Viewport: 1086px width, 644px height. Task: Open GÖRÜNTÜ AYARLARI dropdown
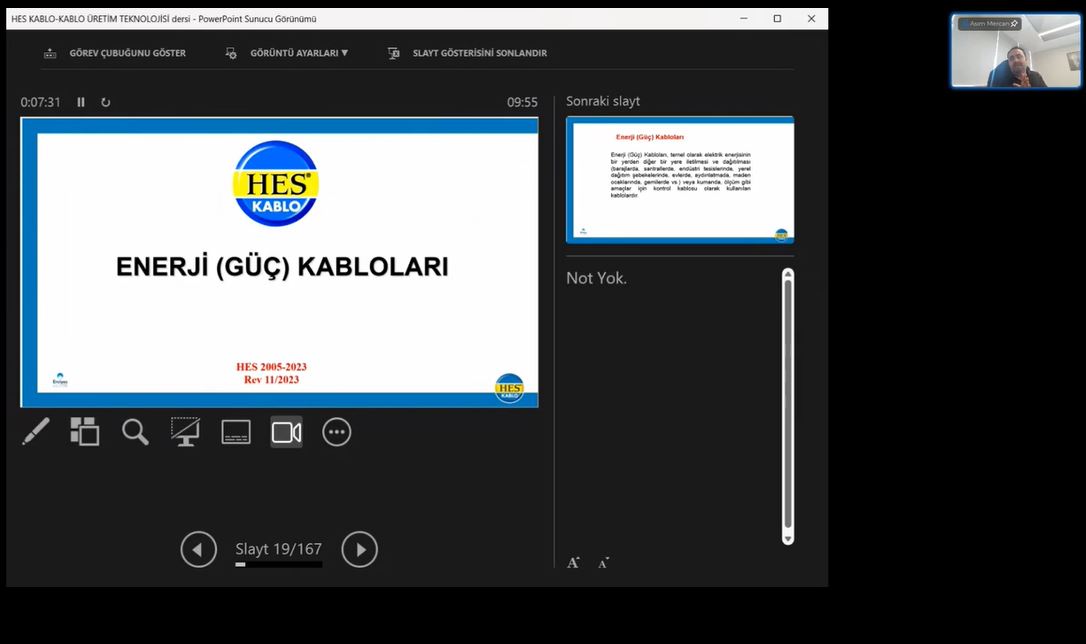(299, 53)
